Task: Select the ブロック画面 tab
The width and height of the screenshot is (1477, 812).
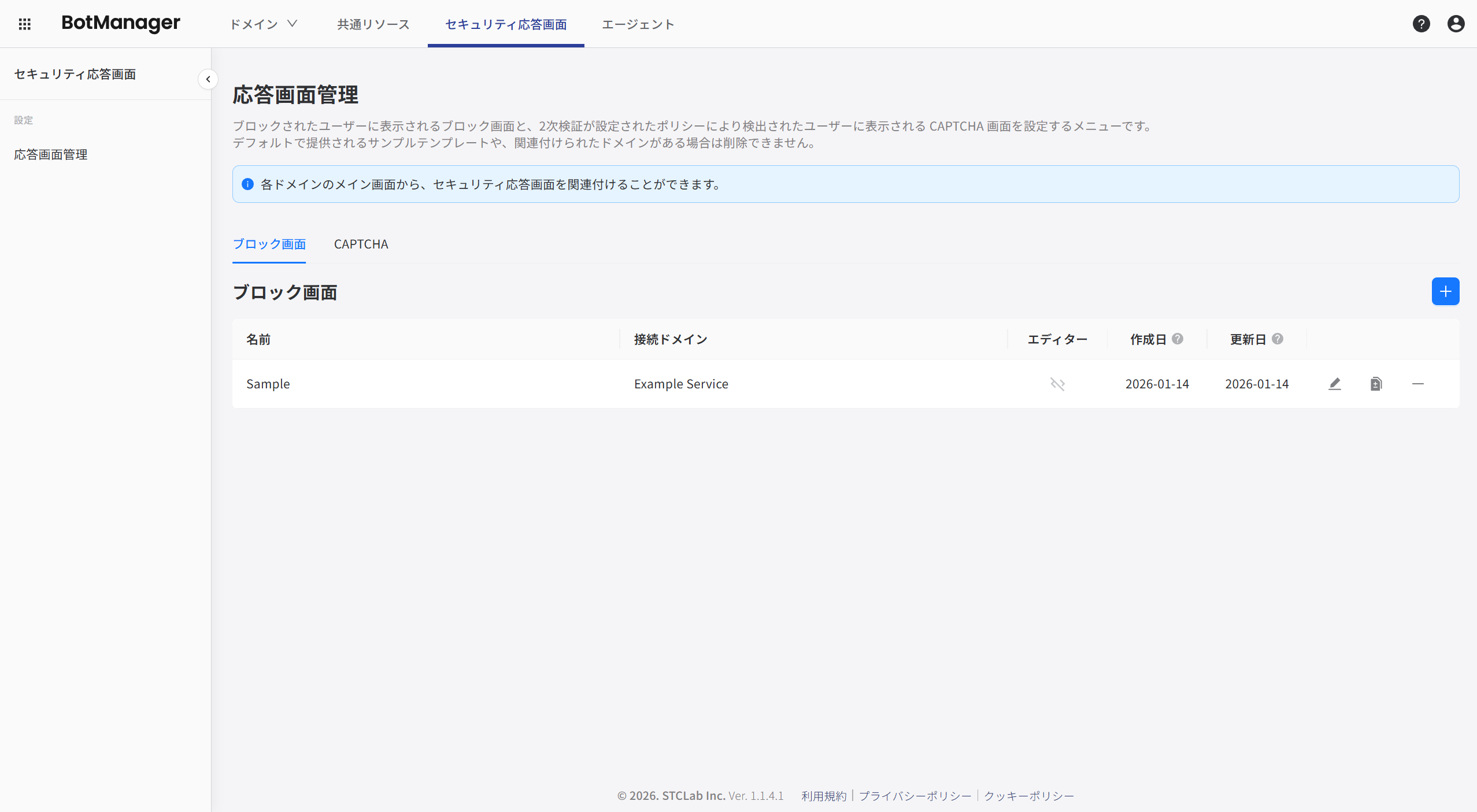Action: point(269,244)
